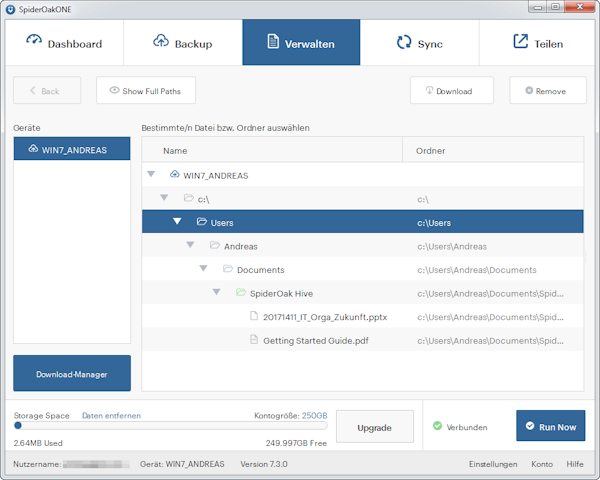Image resolution: width=600 pixels, height=480 pixels.
Task: Click the storage space usage bar
Action: point(171,426)
